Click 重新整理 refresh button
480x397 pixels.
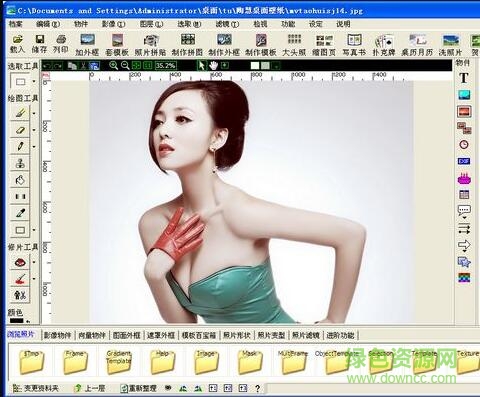138,388
